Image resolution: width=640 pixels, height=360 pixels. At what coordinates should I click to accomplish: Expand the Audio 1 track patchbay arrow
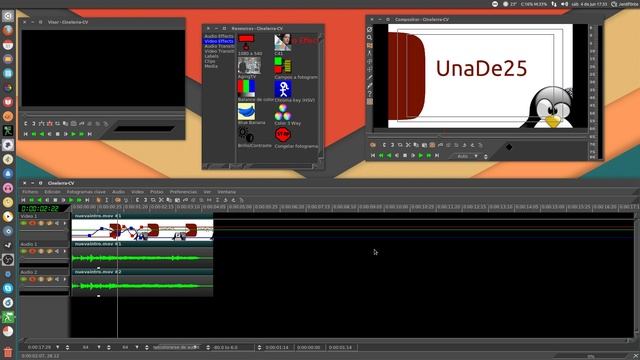tap(64, 251)
